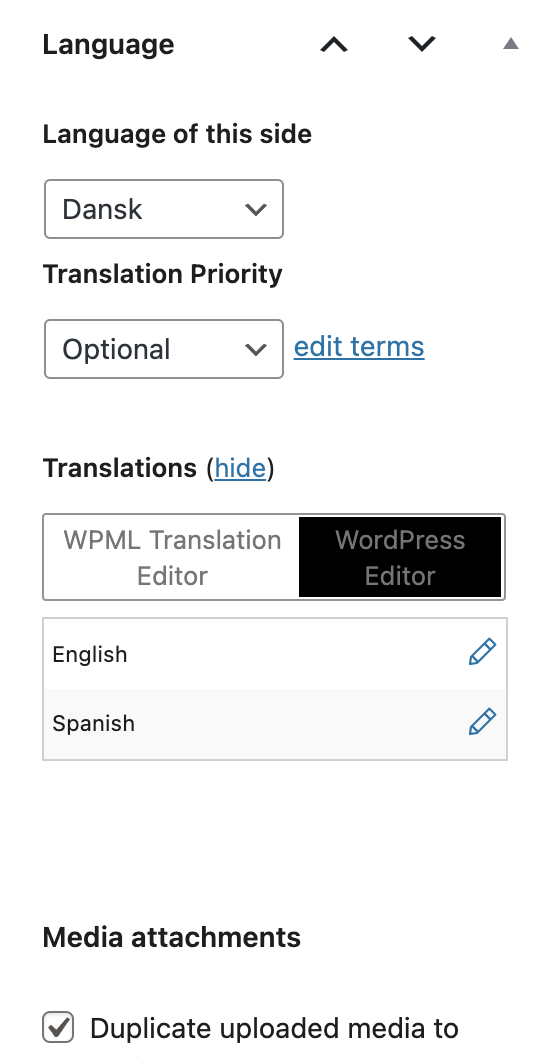Click the Language panel heading
Viewport: 554px width, 1064px height.
[x=109, y=45]
